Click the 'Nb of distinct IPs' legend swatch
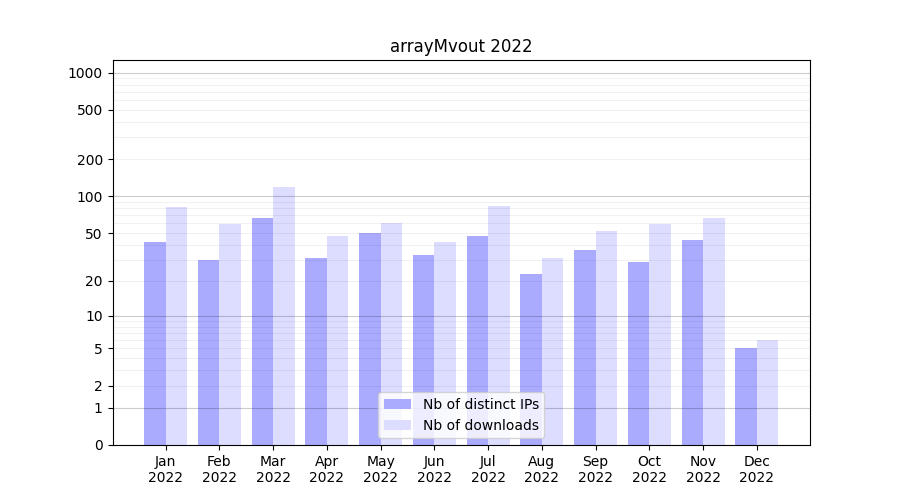The width and height of the screenshot is (900, 500). click(x=397, y=404)
